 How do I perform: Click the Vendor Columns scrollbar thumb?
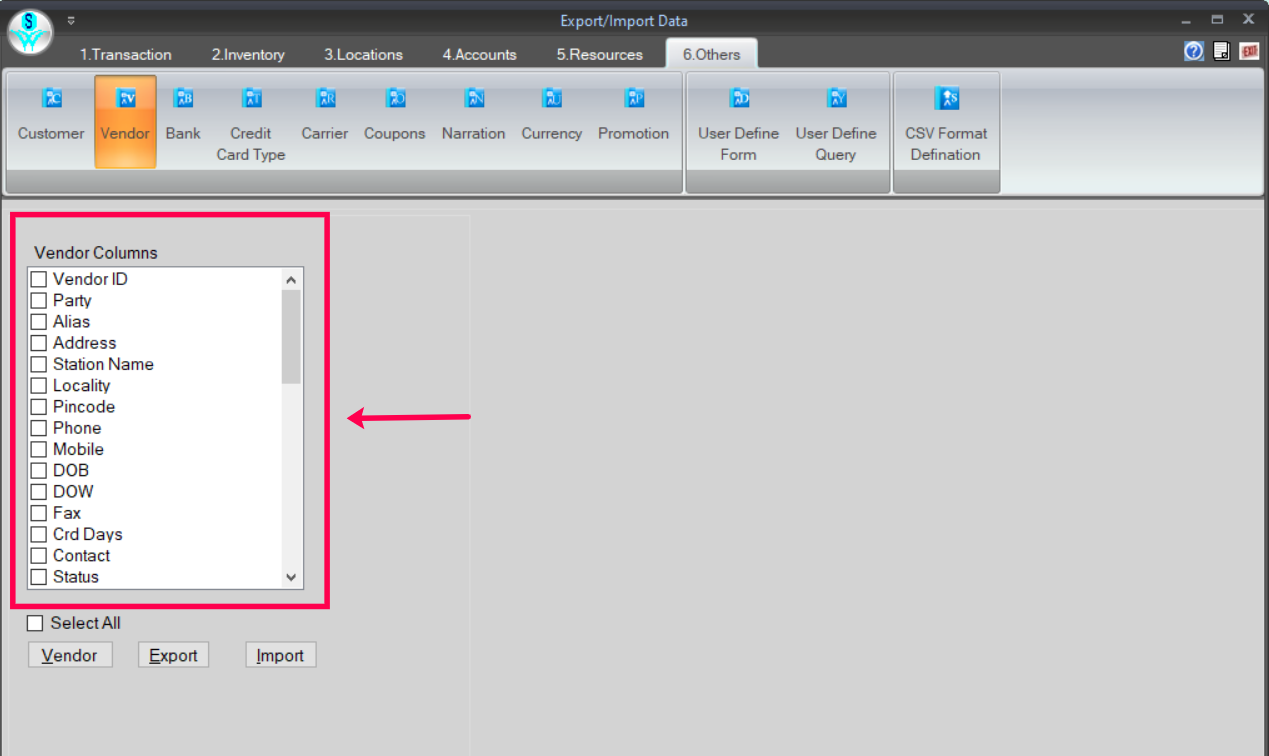pyautogui.click(x=291, y=337)
